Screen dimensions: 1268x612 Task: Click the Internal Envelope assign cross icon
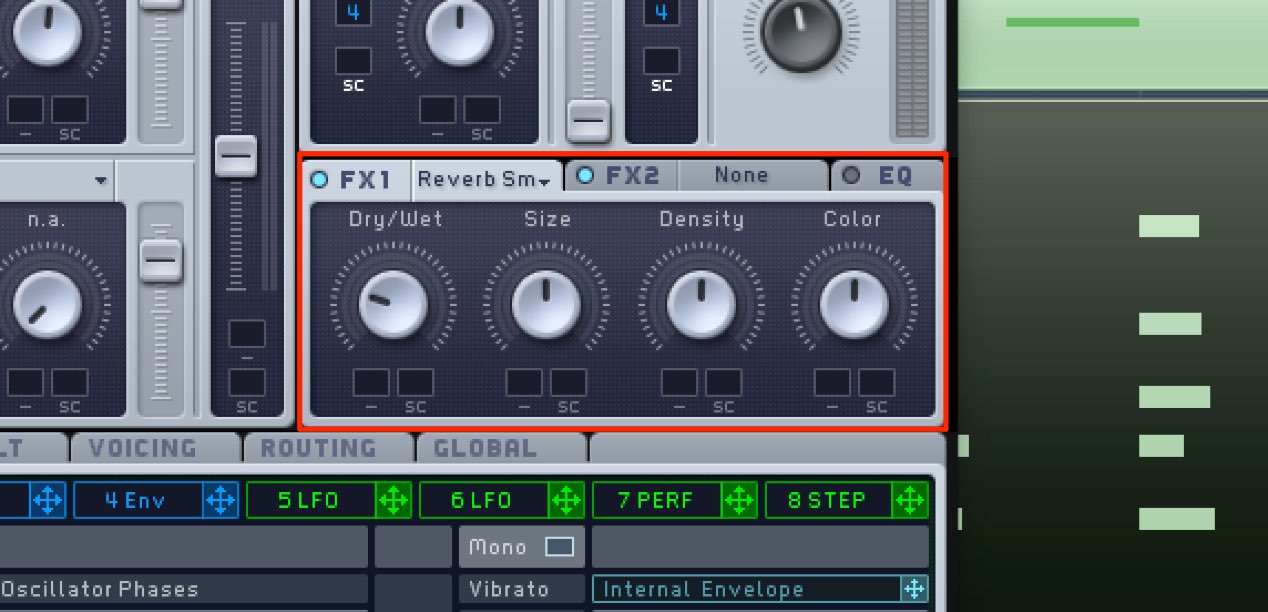(913, 589)
